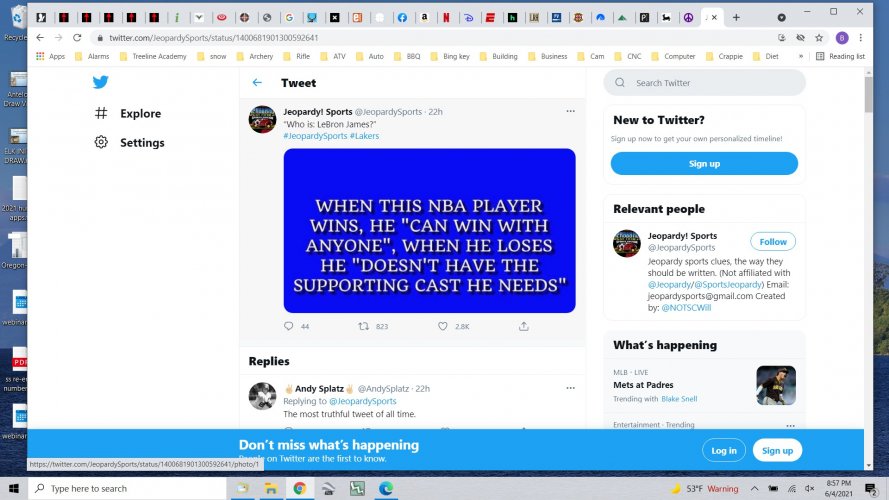889x500 pixels.
Task: Bookmark this page with star icon
Action: [819, 38]
